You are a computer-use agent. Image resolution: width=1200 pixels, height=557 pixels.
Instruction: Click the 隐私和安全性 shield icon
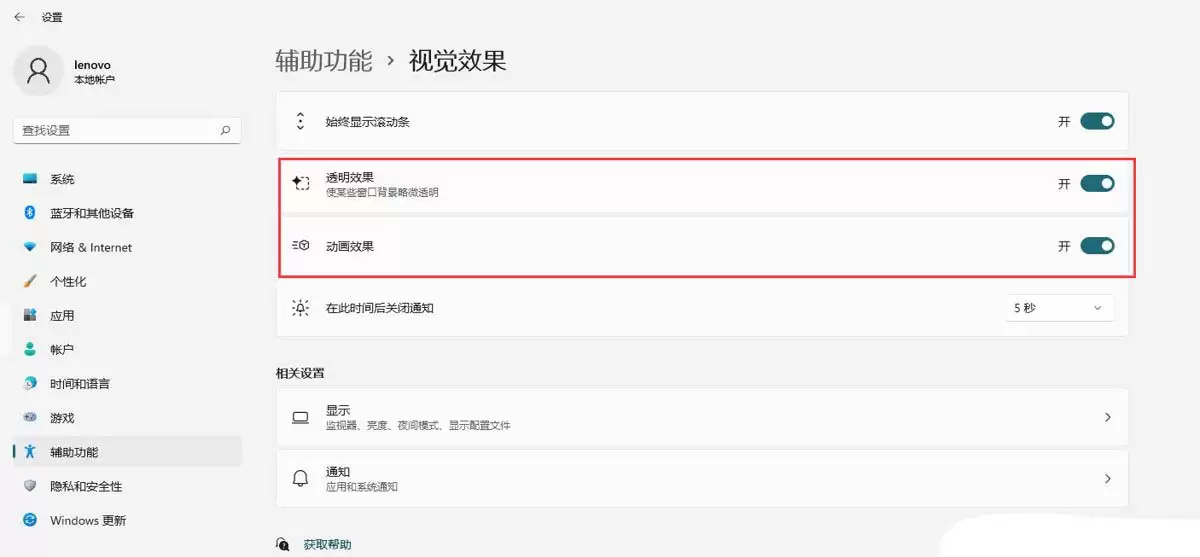30,486
